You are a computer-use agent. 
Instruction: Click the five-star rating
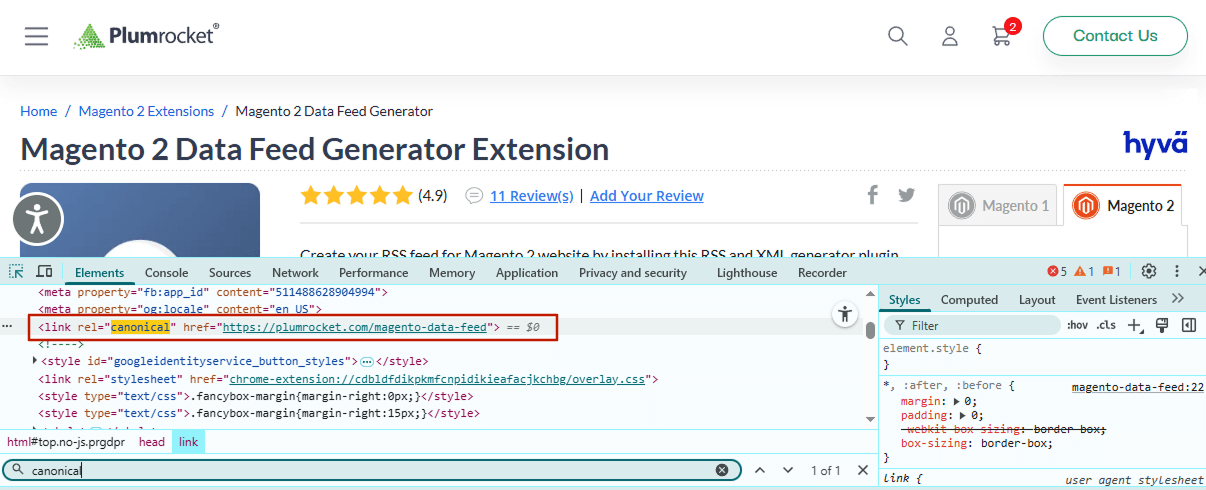(356, 195)
